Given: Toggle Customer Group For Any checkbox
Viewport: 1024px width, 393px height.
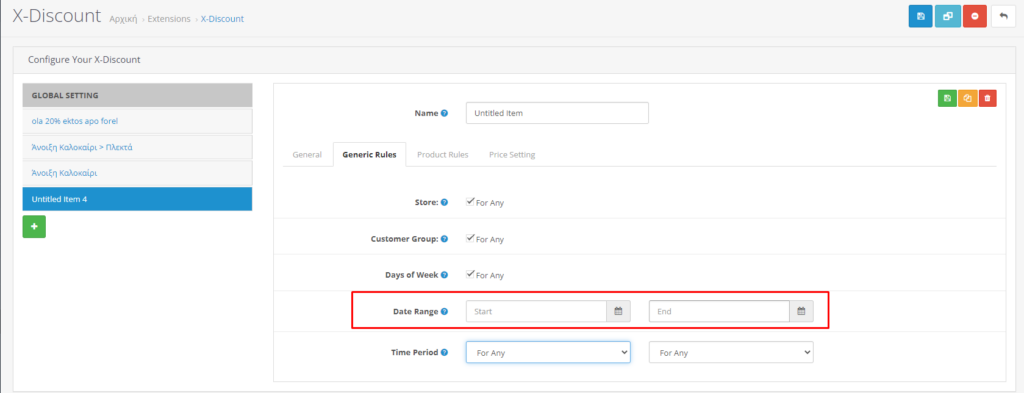Looking at the screenshot, I should click(x=470, y=238).
